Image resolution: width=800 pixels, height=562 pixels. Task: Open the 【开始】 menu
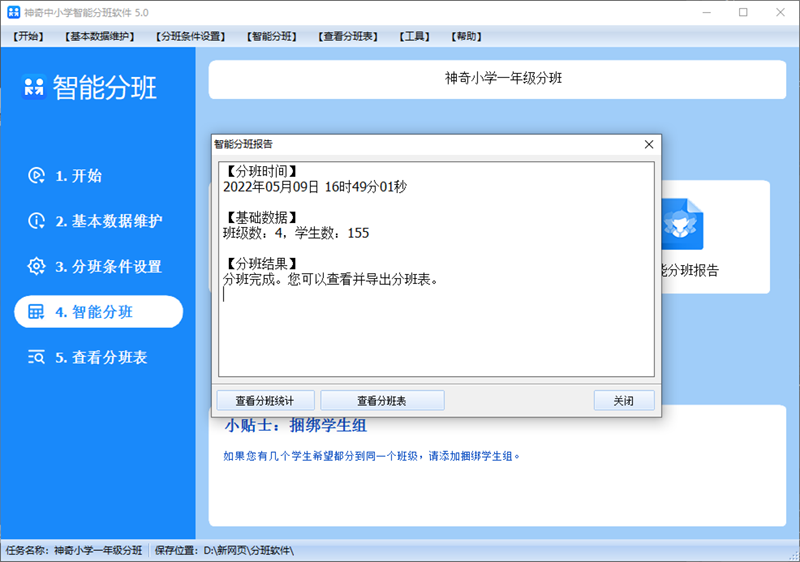pos(30,37)
